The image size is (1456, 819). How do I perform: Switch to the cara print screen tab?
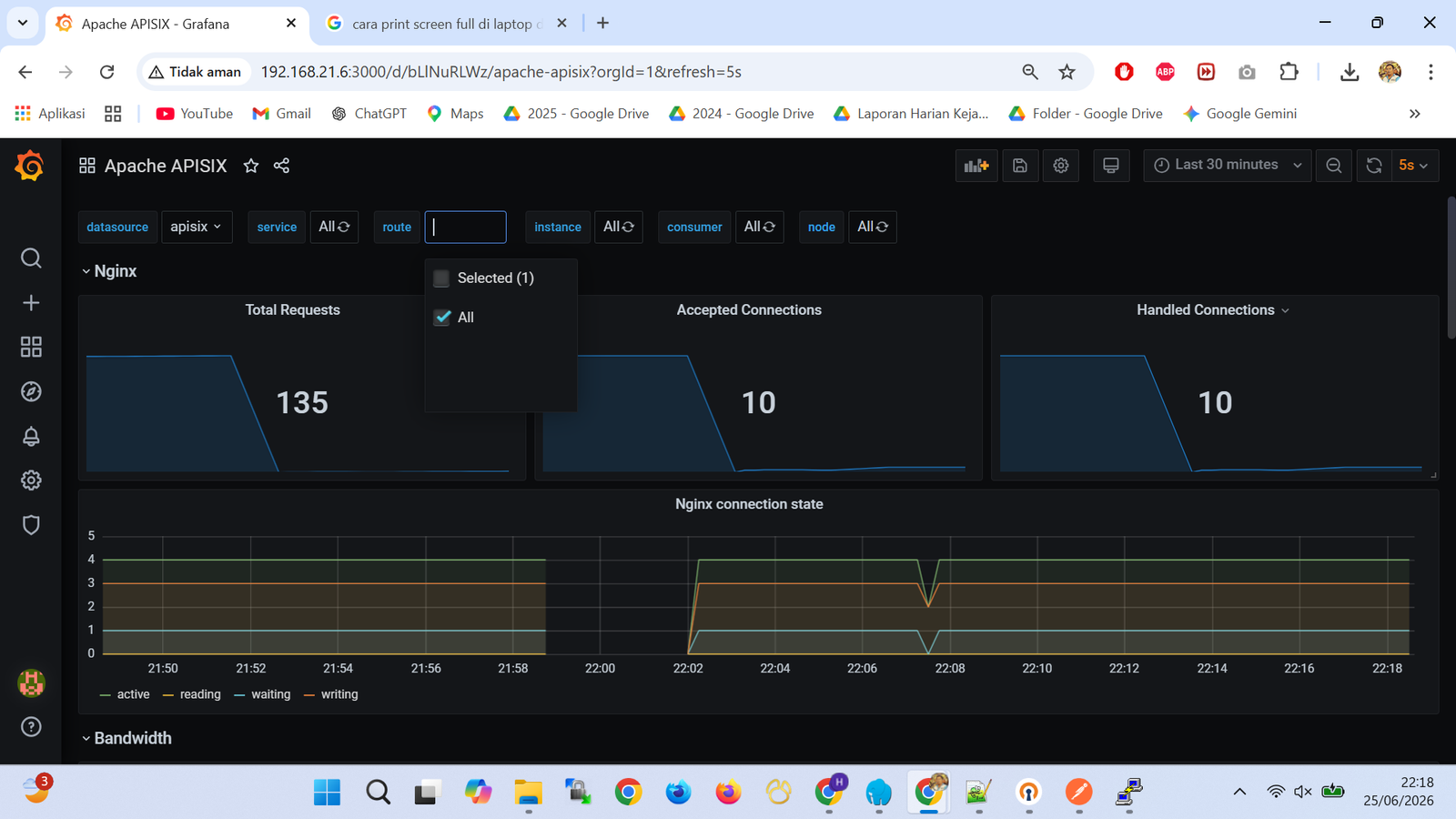446,24
